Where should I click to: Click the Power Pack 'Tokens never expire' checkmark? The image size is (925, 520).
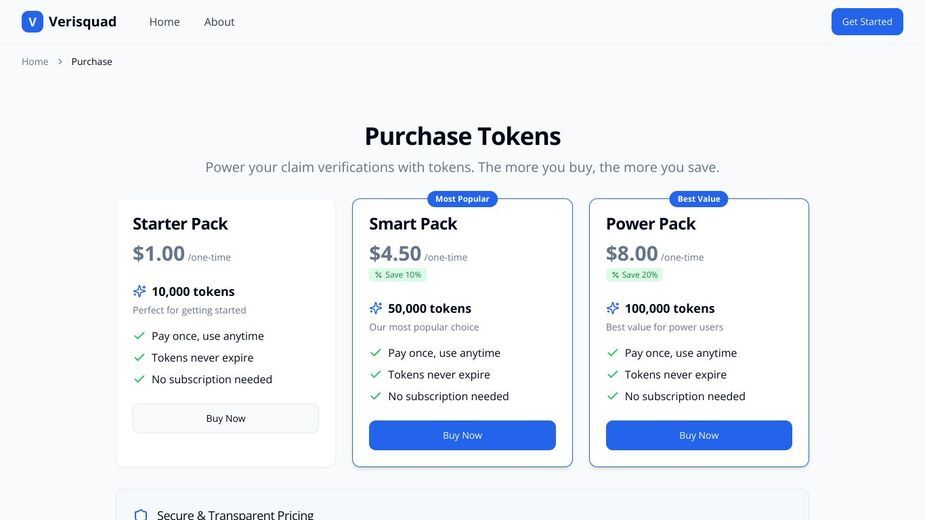pos(612,374)
